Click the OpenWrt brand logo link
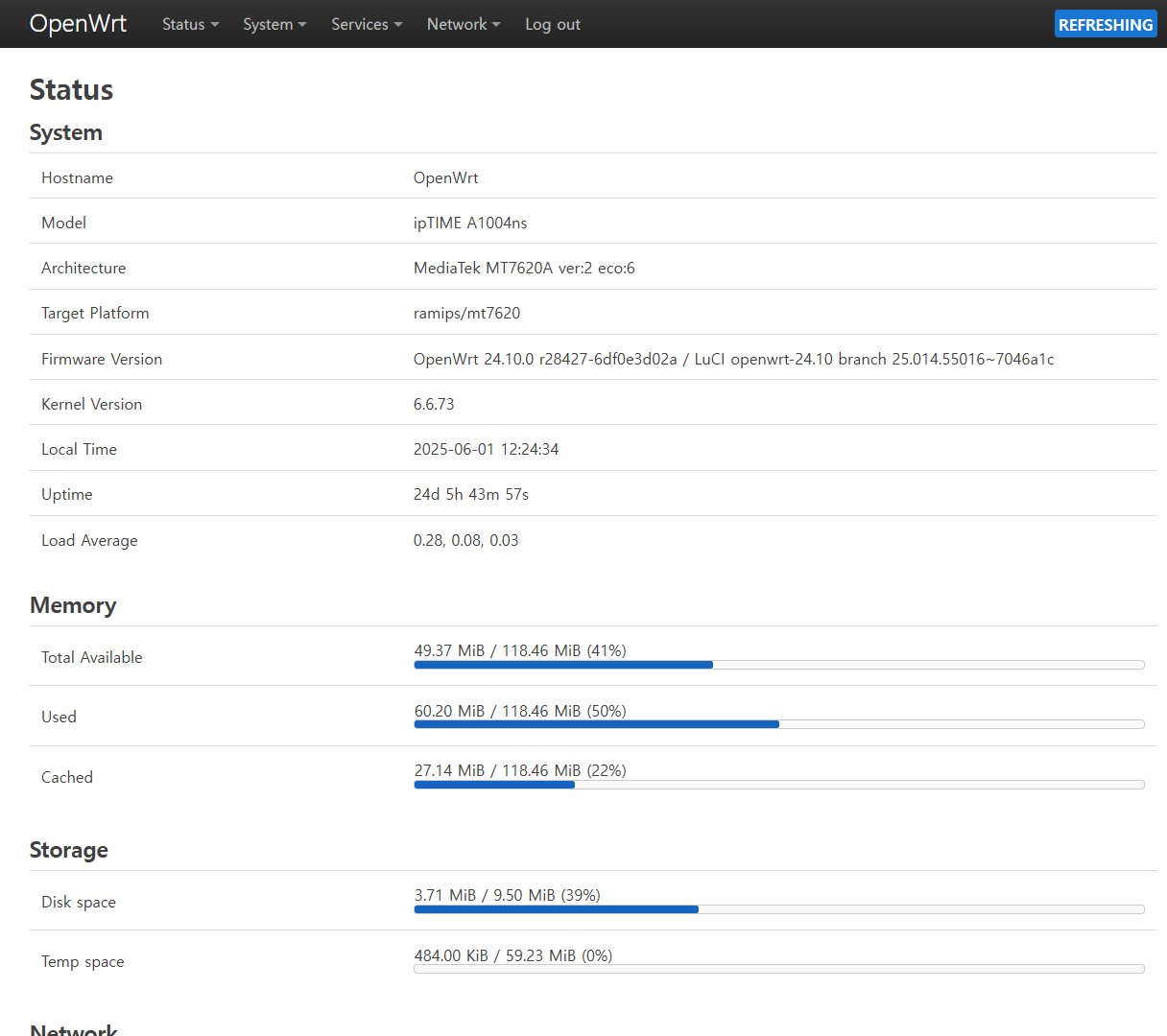This screenshot has width=1167, height=1036. (x=78, y=24)
